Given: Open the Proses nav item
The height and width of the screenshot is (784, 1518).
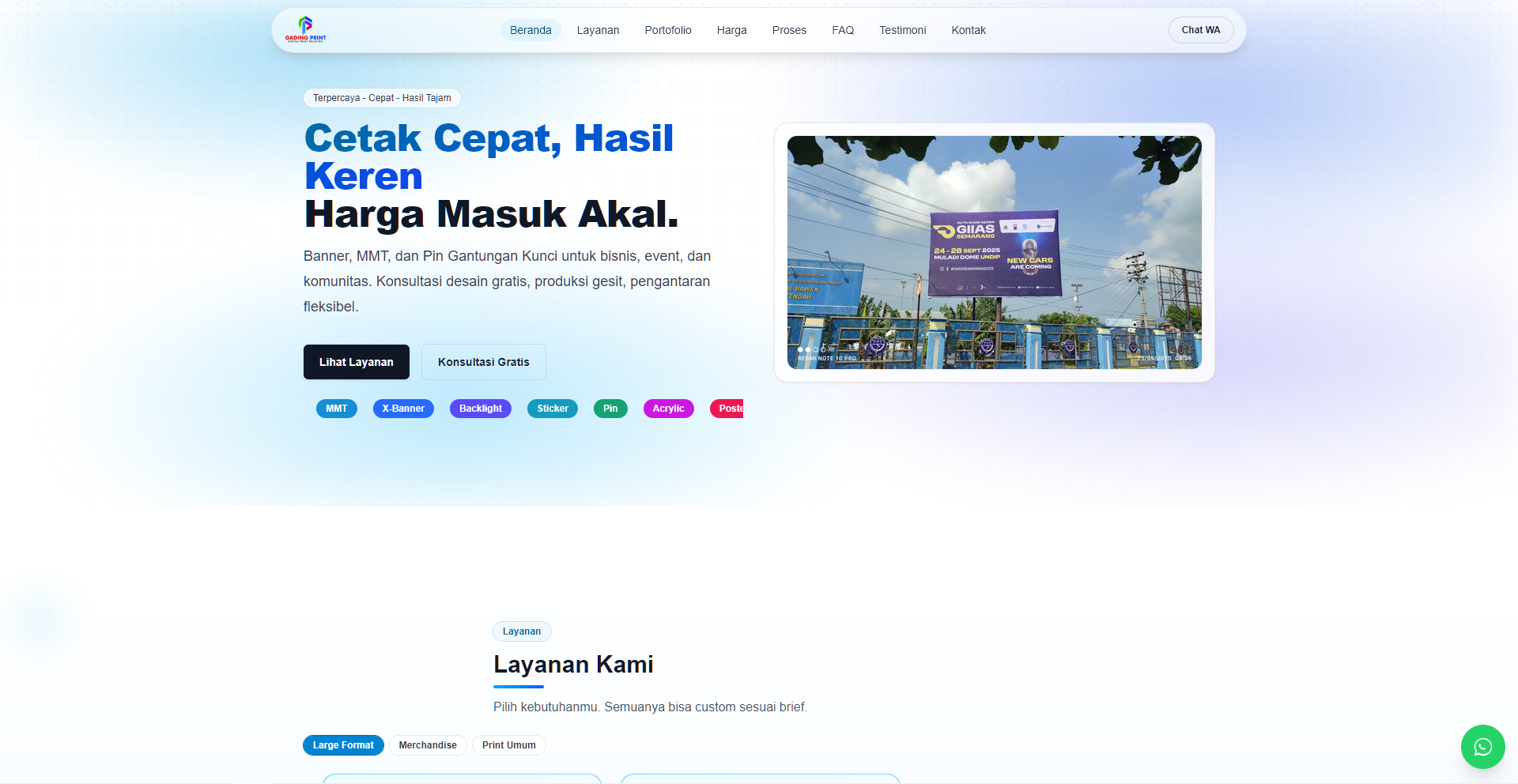Looking at the screenshot, I should (x=789, y=30).
